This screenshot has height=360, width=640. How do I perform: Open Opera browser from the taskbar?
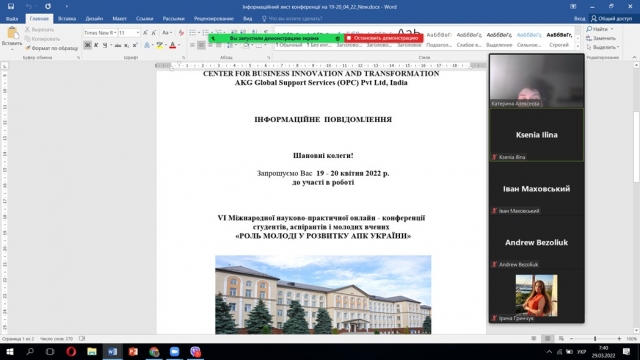tap(71, 351)
